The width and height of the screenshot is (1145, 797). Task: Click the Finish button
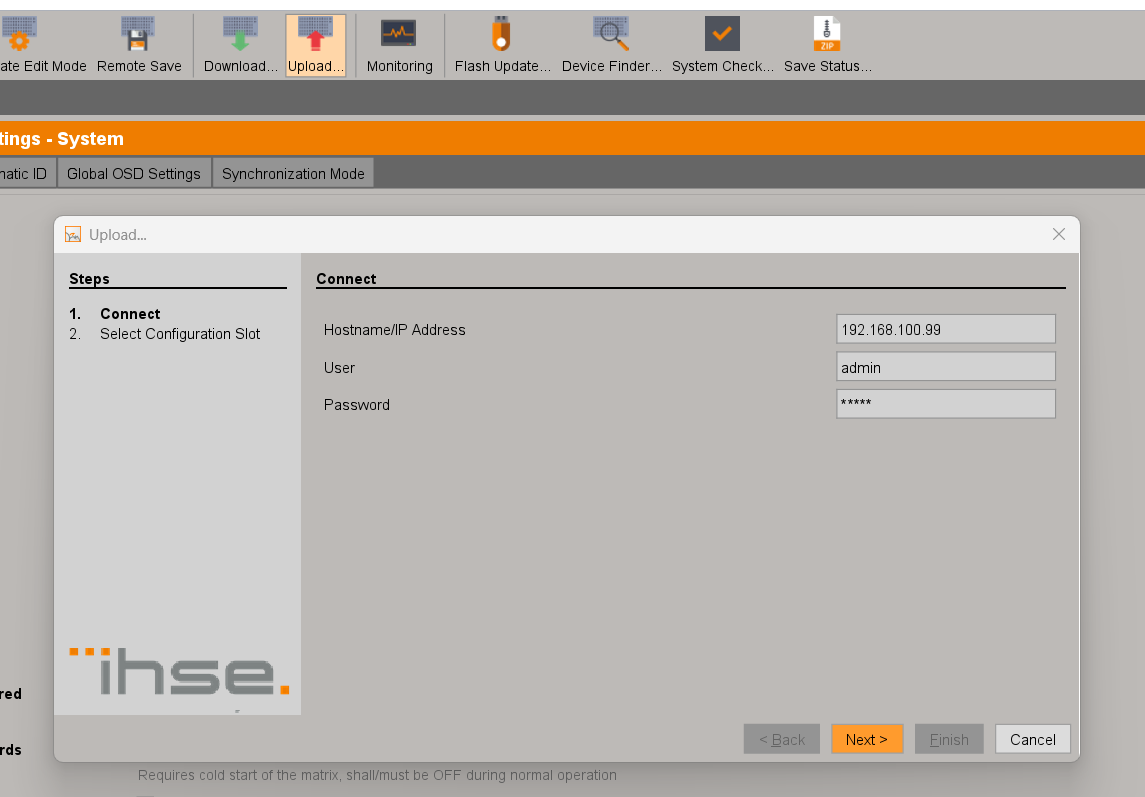click(x=949, y=739)
